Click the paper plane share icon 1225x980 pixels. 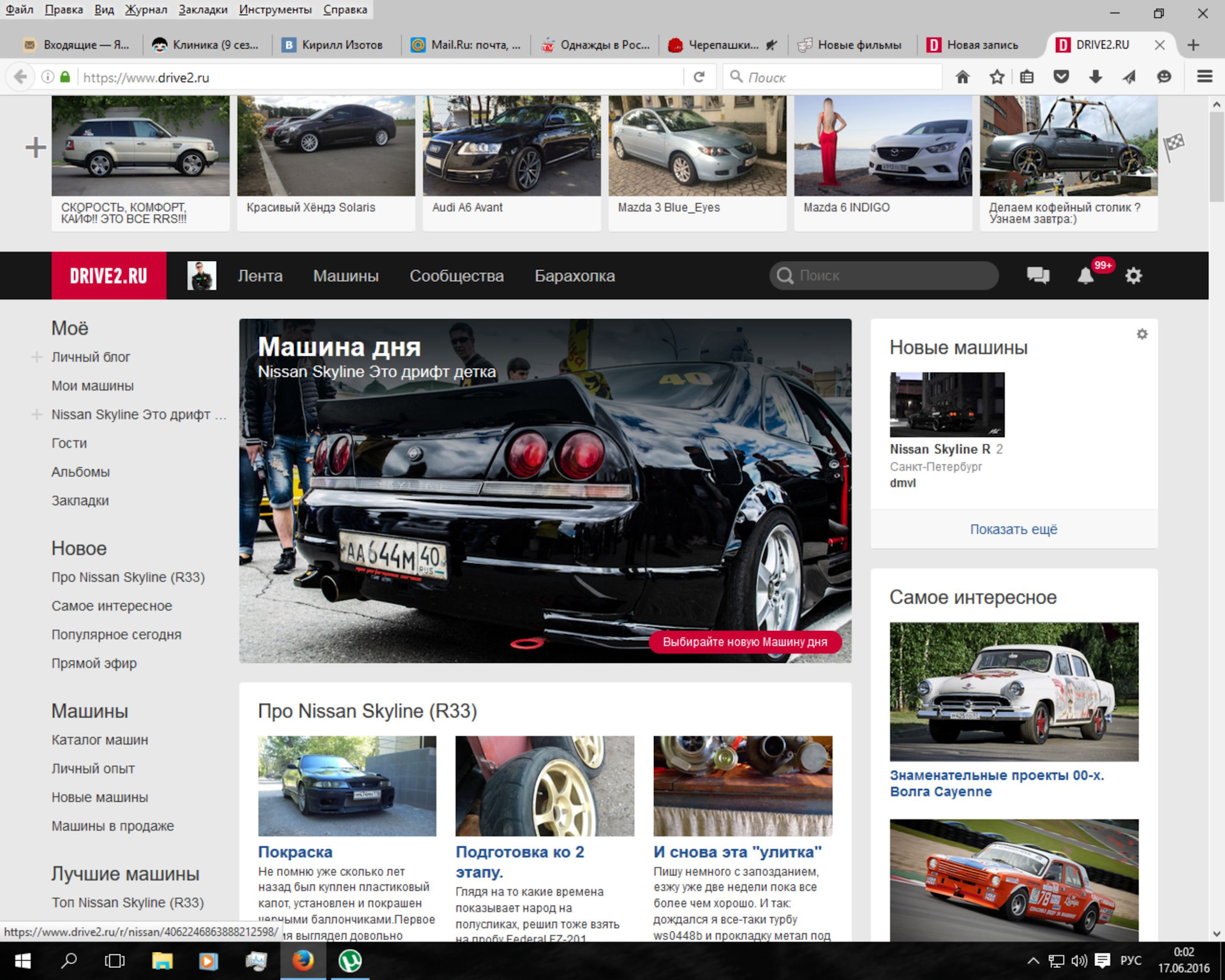coord(1129,77)
